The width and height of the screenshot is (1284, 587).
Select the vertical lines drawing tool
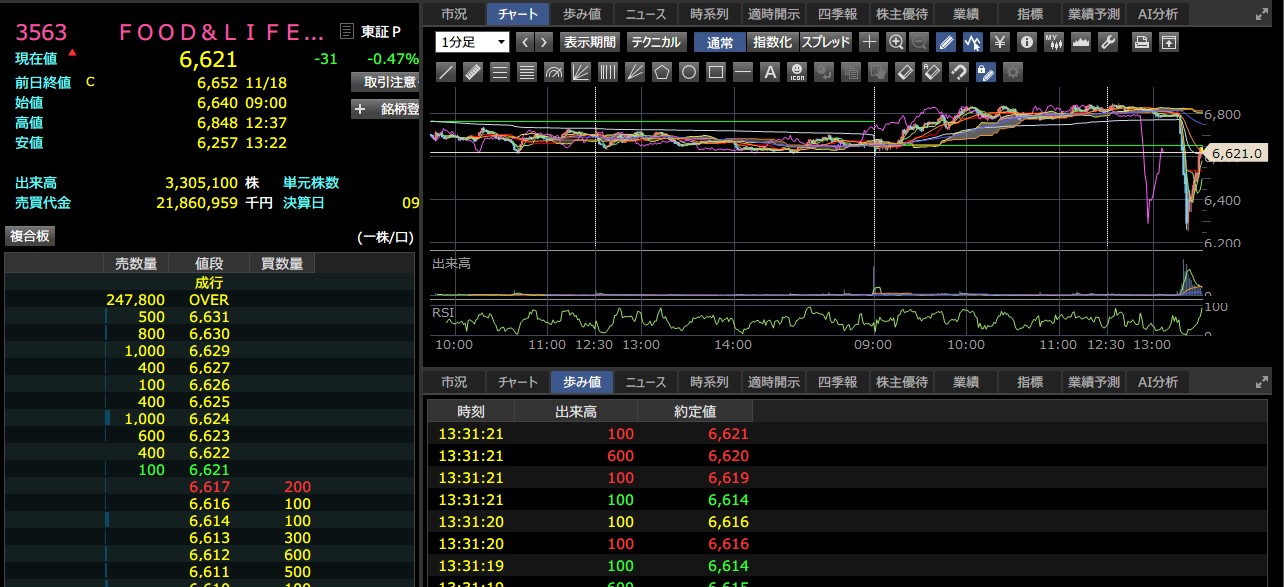(608, 72)
